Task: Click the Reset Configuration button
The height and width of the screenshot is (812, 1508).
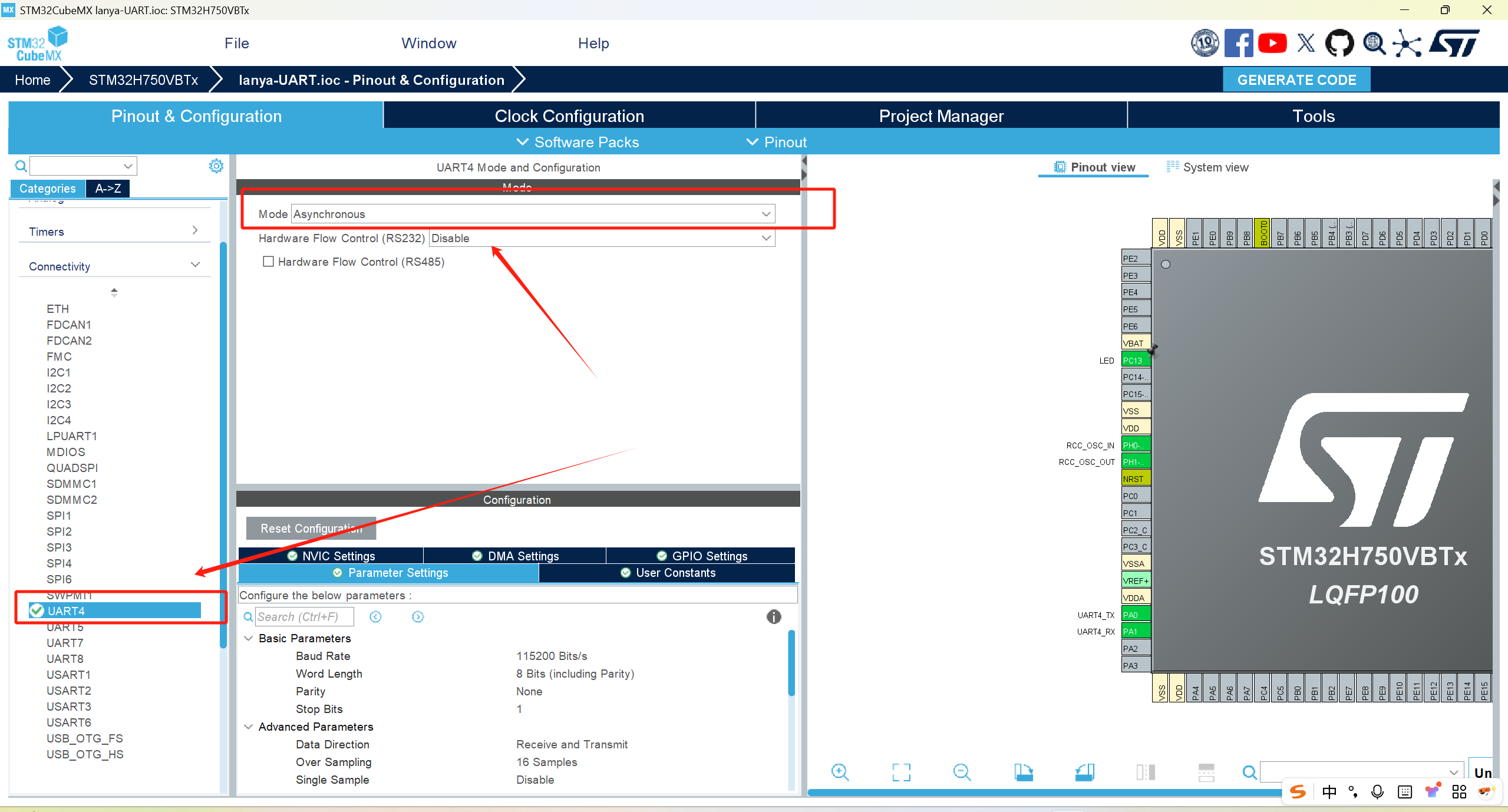Action: click(x=311, y=529)
